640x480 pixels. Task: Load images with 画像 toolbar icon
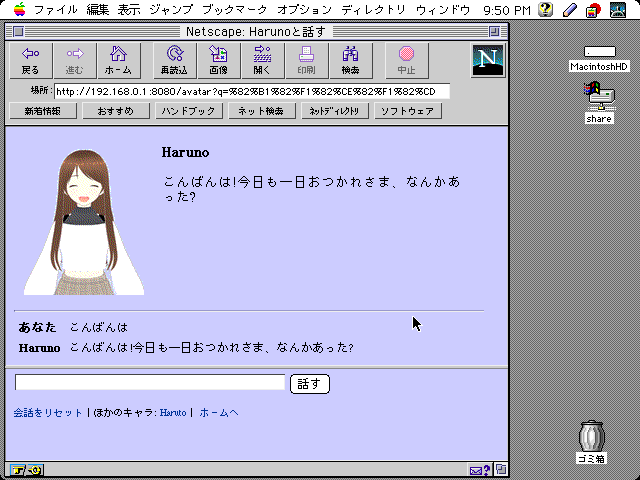point(218,60)
